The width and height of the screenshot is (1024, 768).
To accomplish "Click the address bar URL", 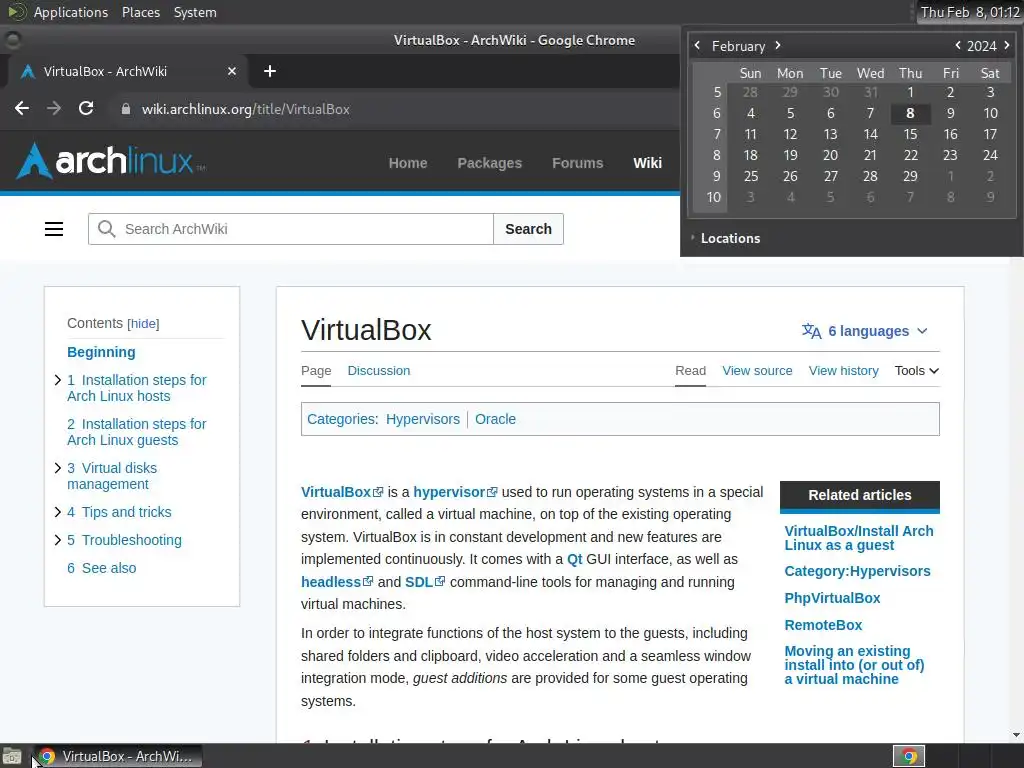I will pos(246,109).
